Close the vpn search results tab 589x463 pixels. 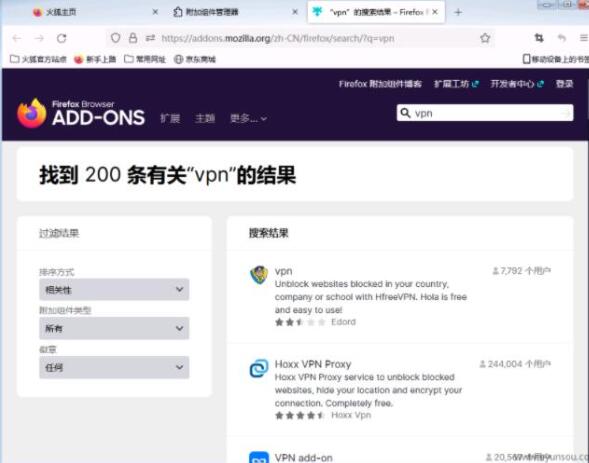point(435,12)
